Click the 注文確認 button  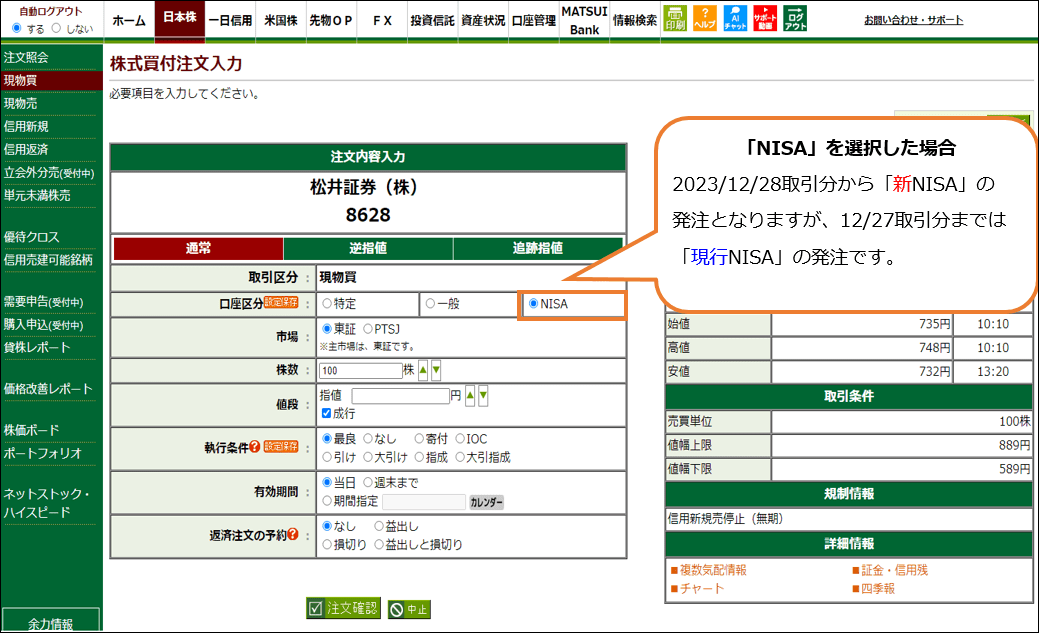pos(343,608)
